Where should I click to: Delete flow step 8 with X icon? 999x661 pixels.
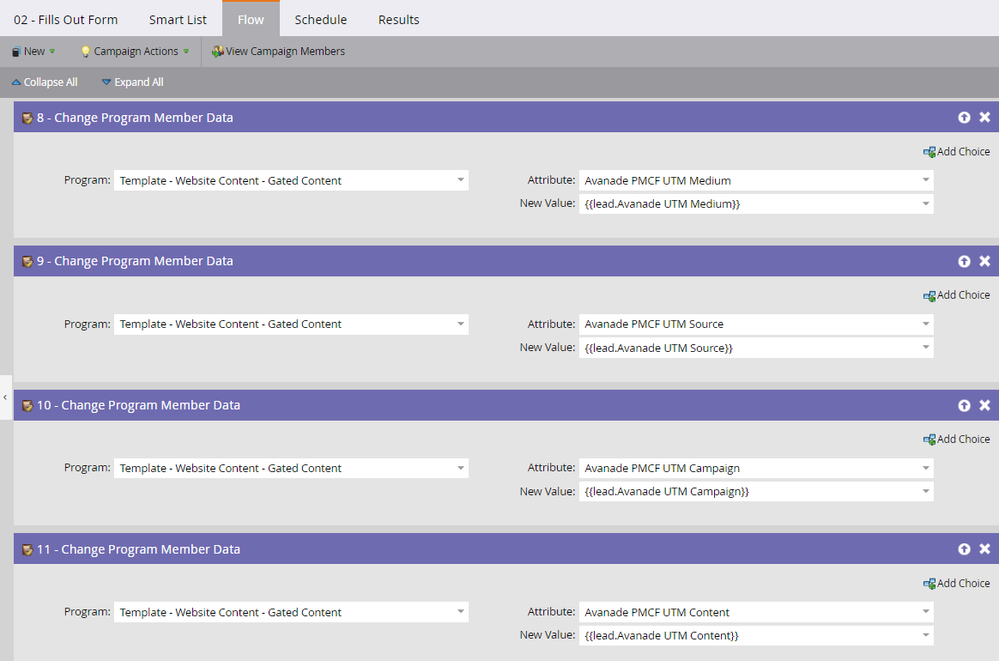pos(984,117)
